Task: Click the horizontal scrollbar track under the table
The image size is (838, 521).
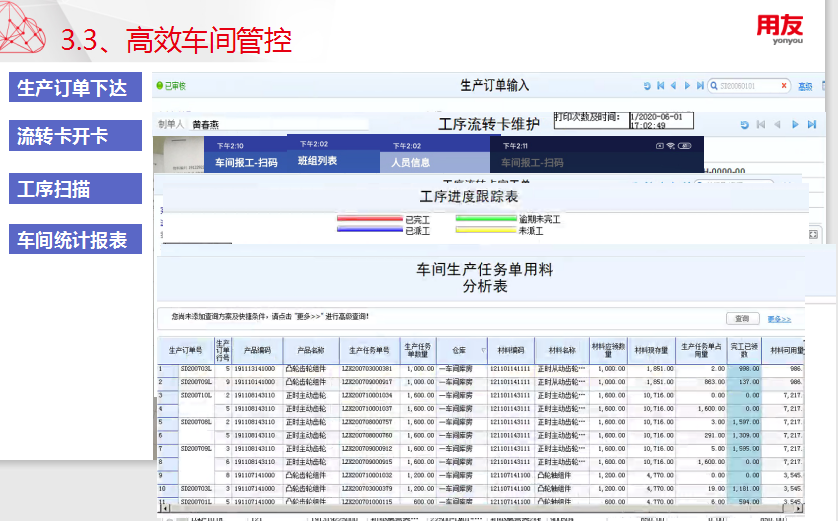Action: pyautogui.click(x=480, y=509)
